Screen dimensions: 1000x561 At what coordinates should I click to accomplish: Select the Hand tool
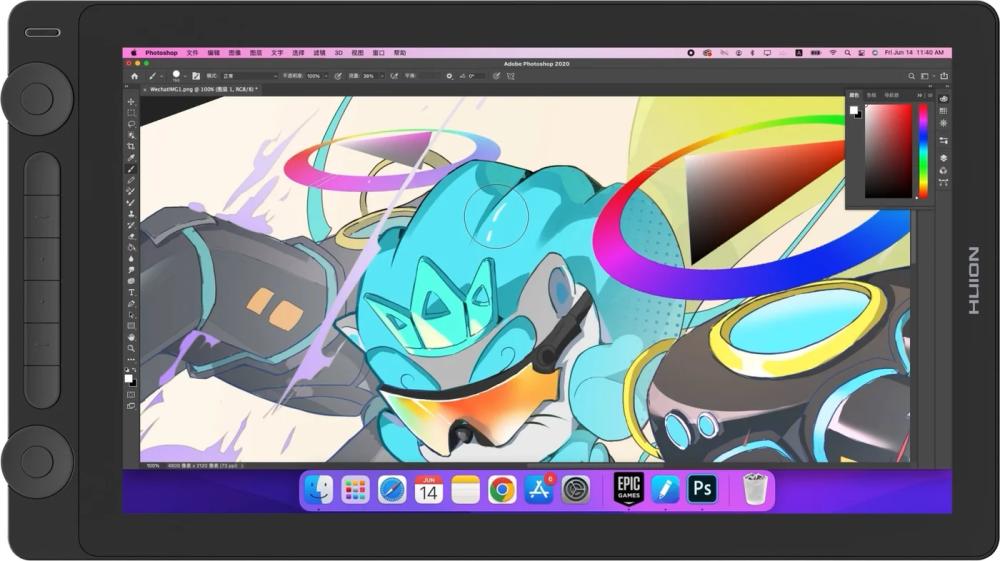coord(131,337)
